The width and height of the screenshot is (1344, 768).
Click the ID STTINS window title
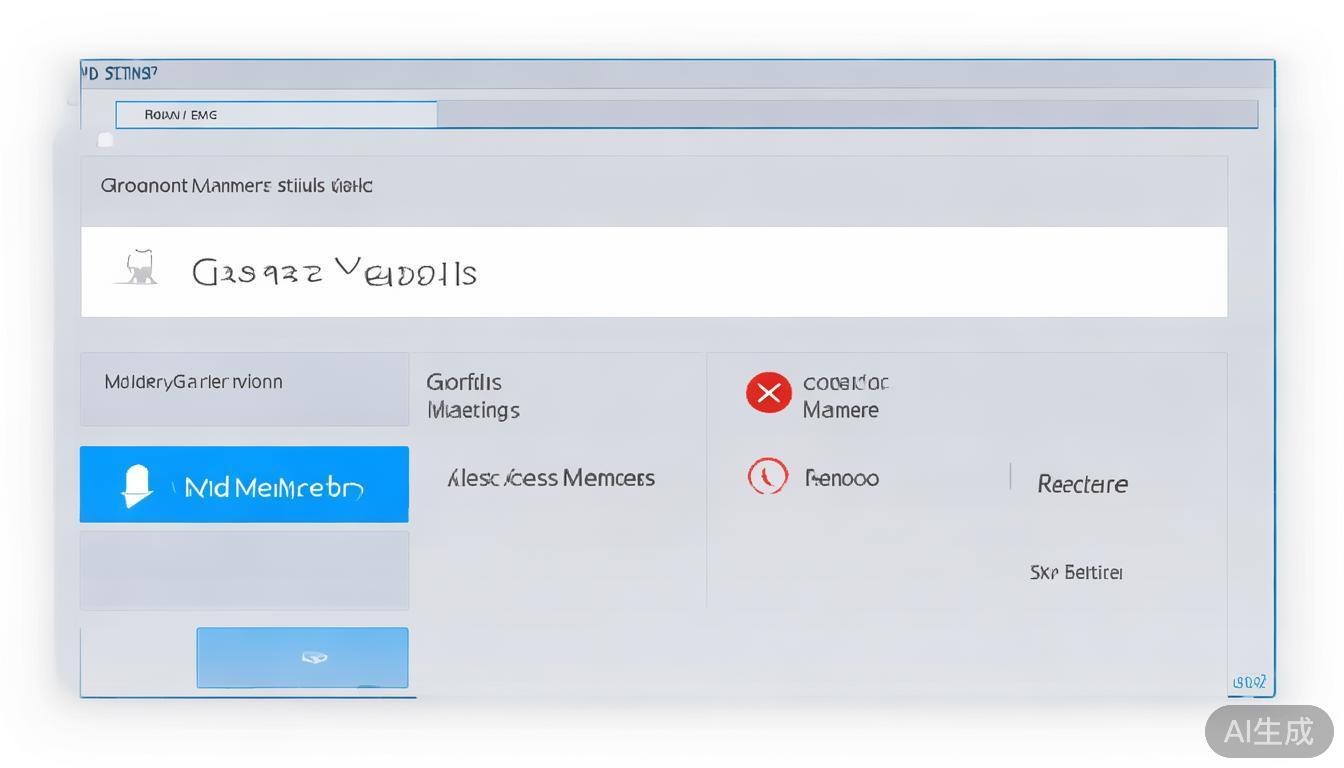point(119,74)
